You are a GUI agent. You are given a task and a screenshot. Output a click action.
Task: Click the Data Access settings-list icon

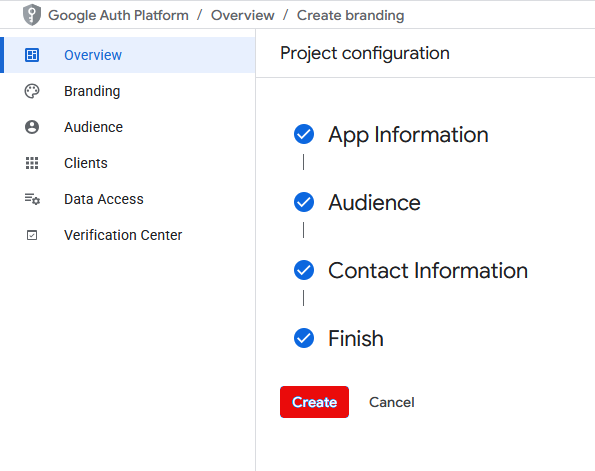32,199
